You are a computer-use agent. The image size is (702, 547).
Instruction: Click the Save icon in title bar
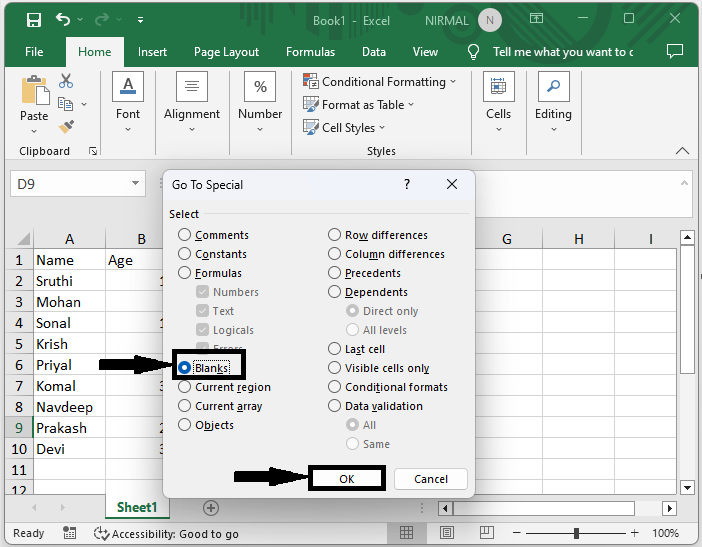pyautogui.click(x=34, y=20)
